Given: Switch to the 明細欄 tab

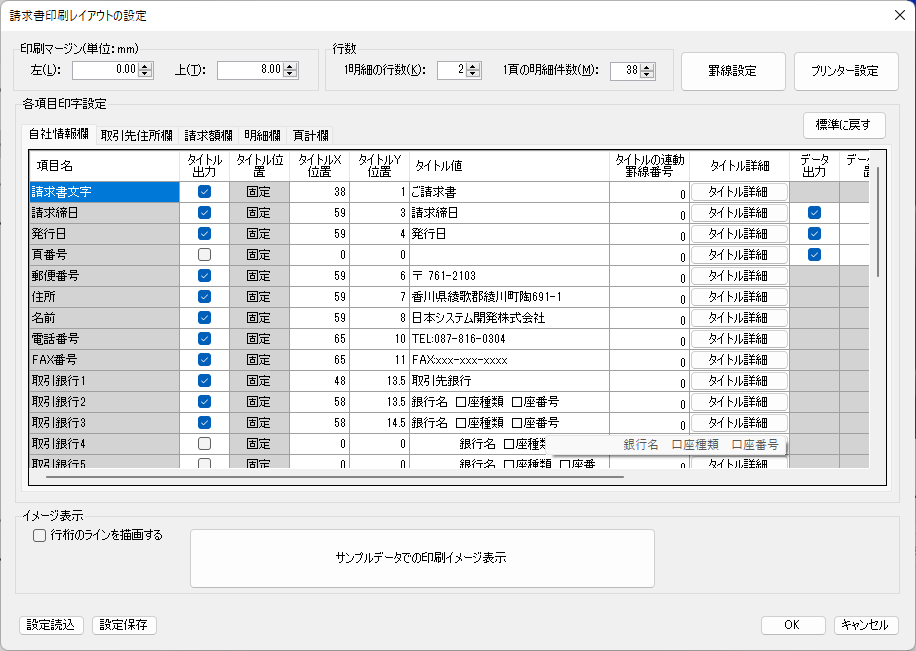Looking at the screenshot, I should (261, 135).
